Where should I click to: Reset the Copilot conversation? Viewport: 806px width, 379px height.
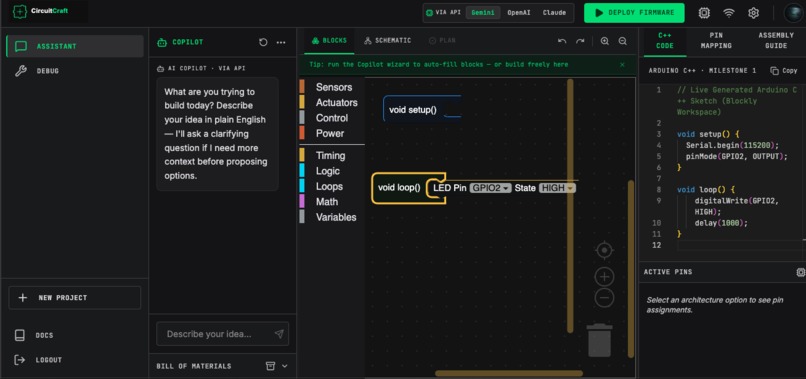263,42
